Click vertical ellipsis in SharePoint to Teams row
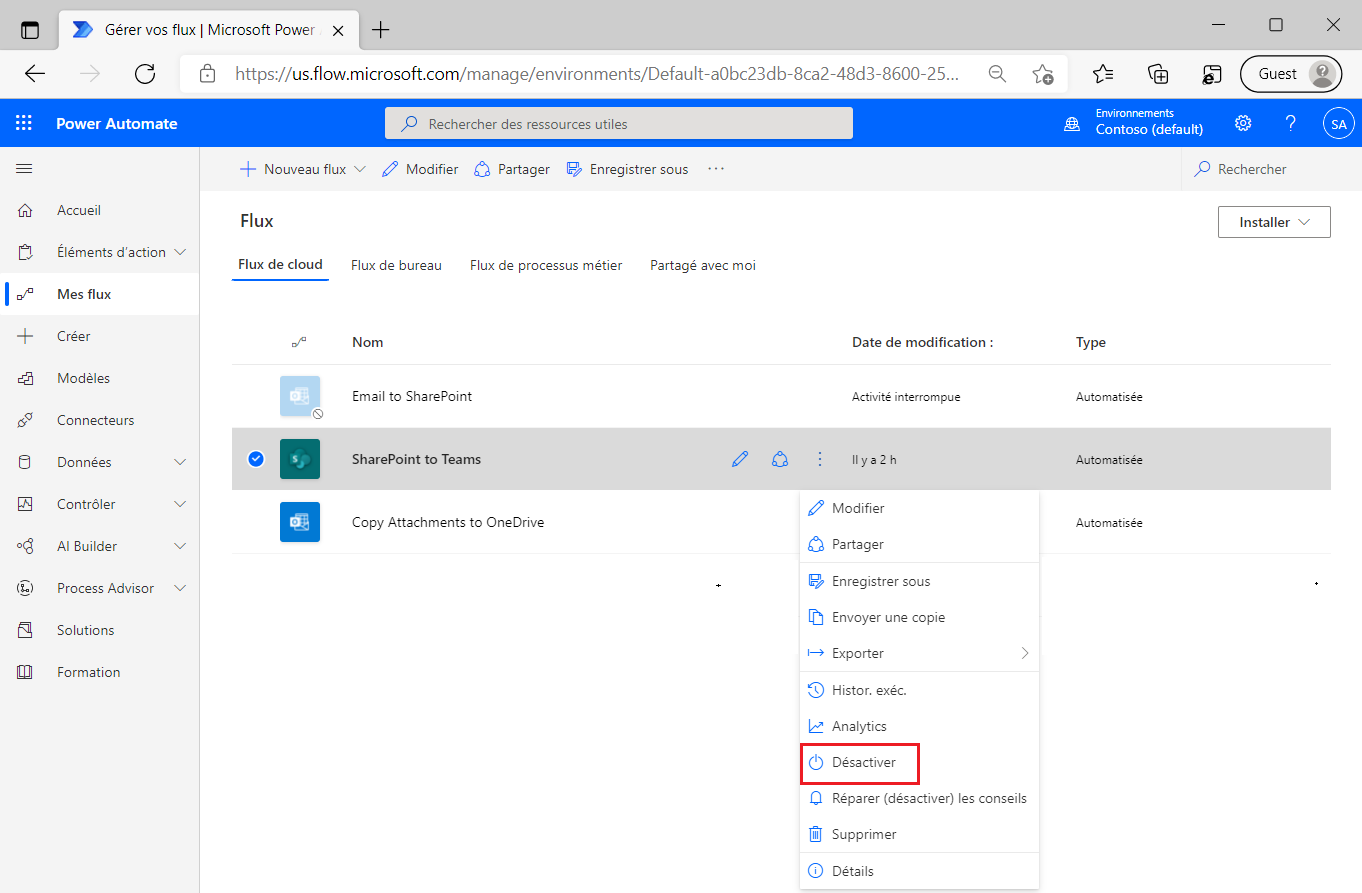The width and height of the screenshot is (1362, 893). click(x=820, y=459)
